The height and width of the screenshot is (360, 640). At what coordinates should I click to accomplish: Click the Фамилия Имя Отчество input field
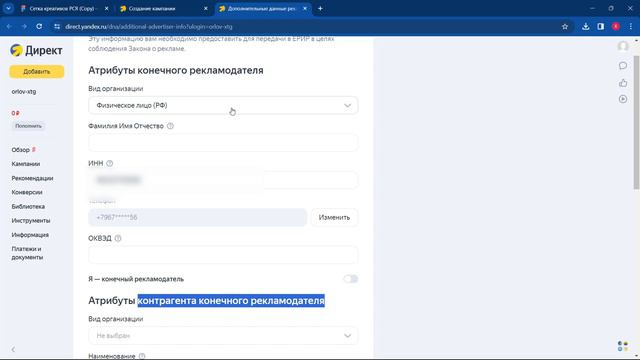tap(223, 143)
